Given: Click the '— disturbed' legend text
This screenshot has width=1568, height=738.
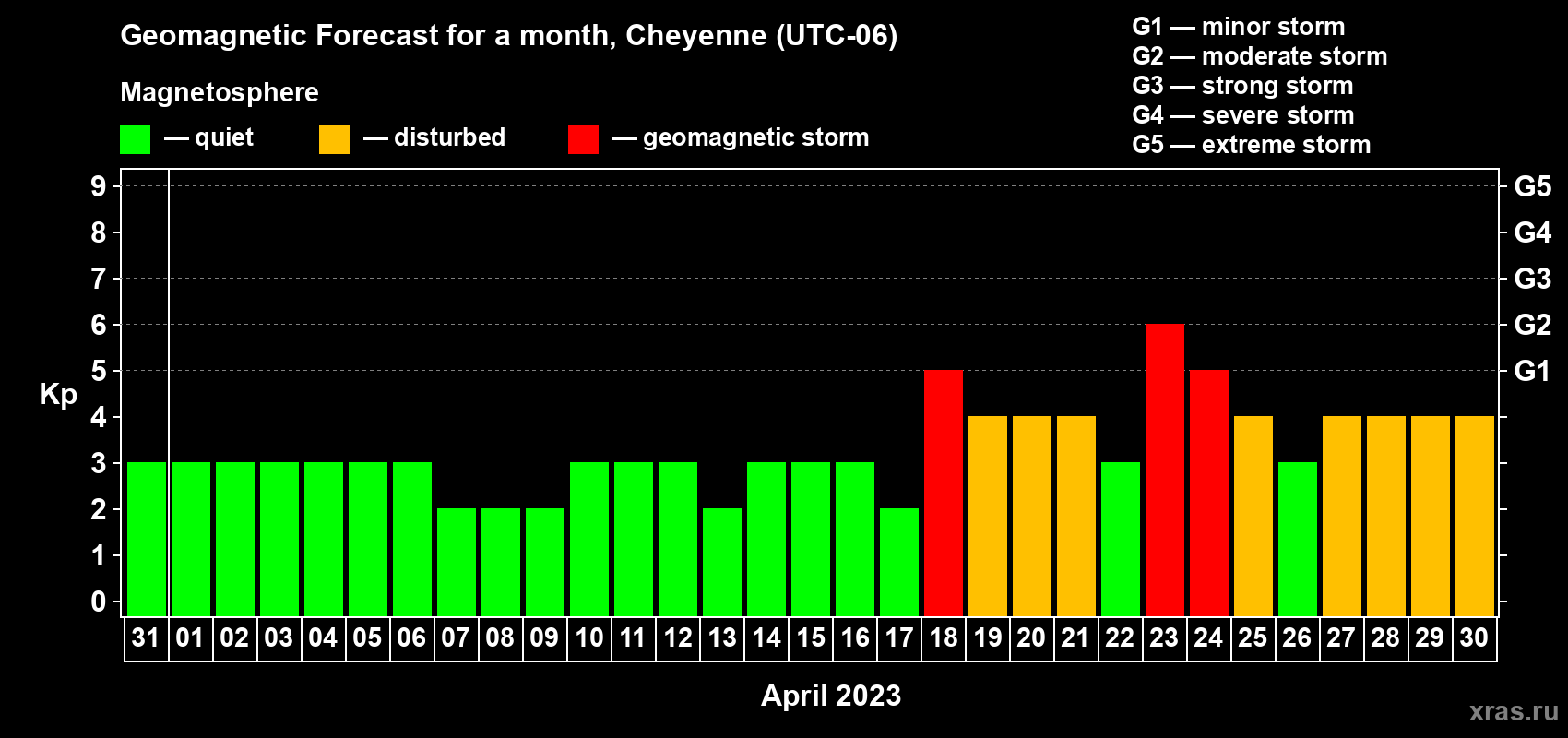Looking at the screenshot, I should 434,137.
